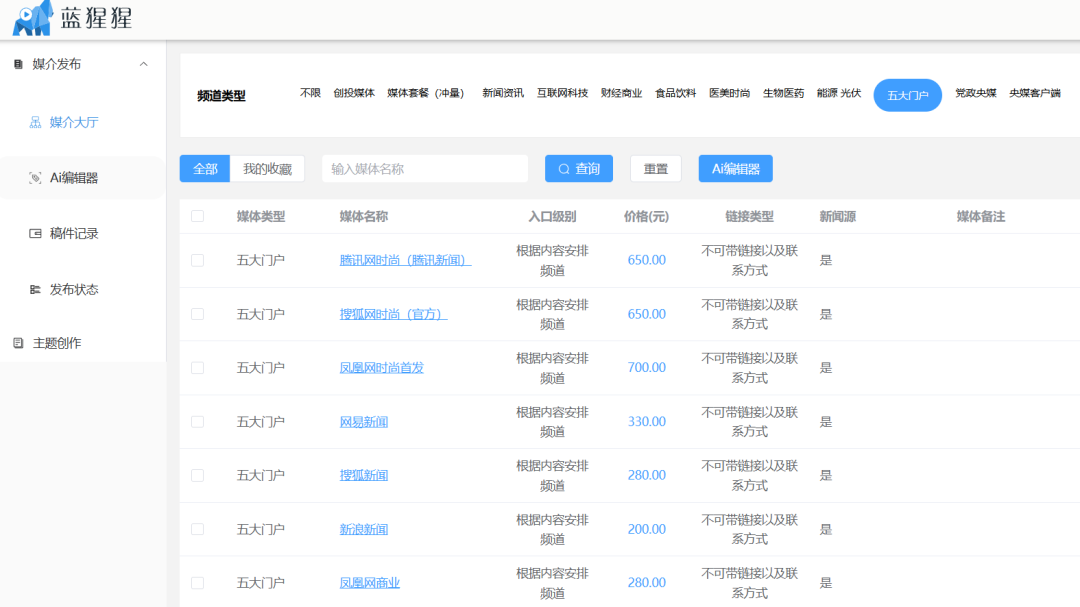Click the magnifier icon inside 查询 button
This screenshot has width=1080, height=607.
(x=562, y=168)
